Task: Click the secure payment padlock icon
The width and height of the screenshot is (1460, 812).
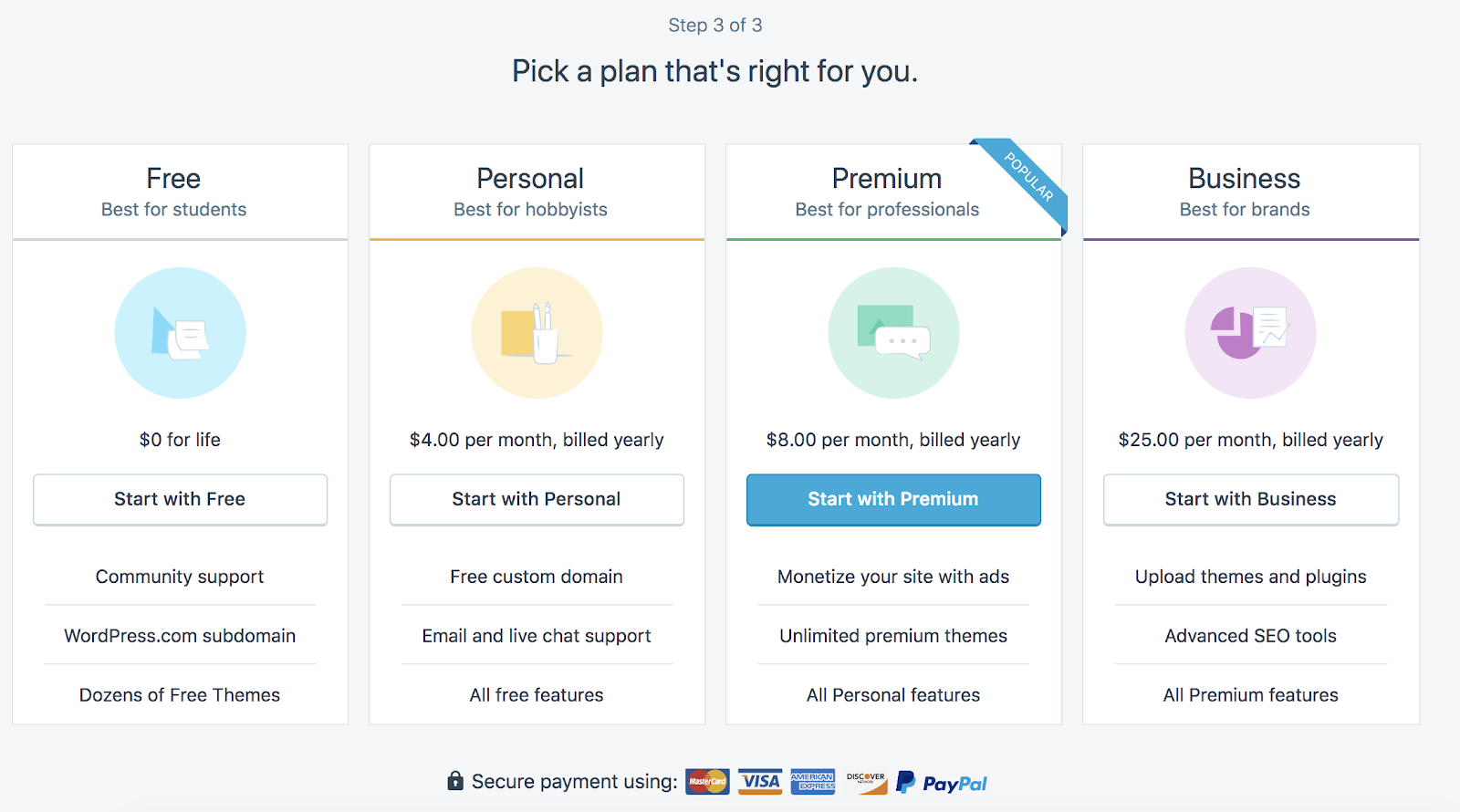Action: coord(455,781)
